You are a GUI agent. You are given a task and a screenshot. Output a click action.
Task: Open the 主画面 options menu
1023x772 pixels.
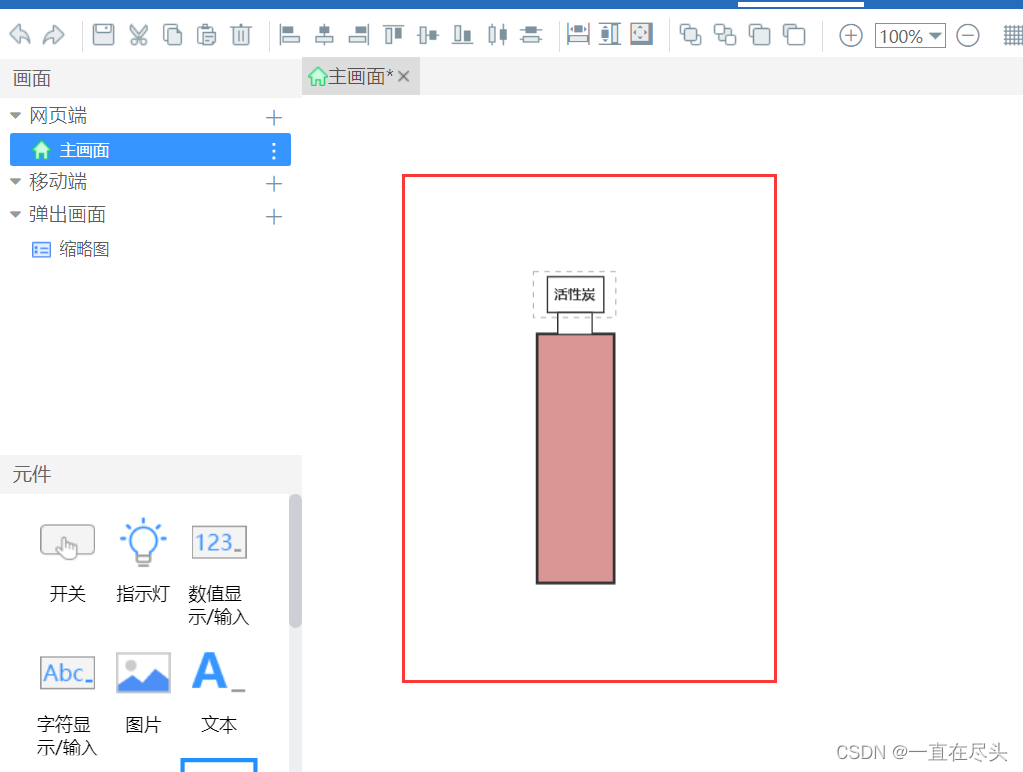(273, 150)
